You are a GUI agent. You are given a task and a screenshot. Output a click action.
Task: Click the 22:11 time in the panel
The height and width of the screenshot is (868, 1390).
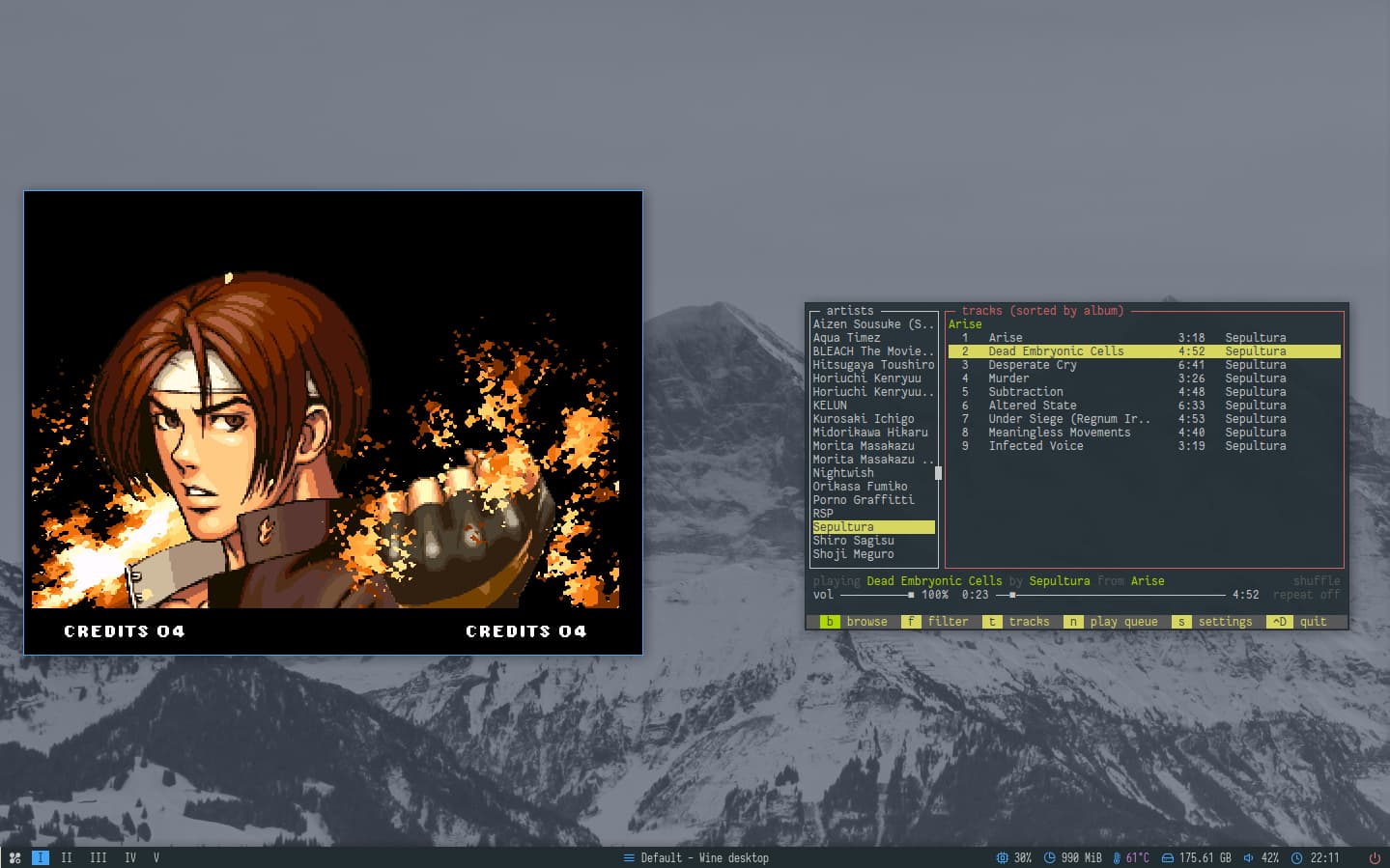pos(1324,857)
